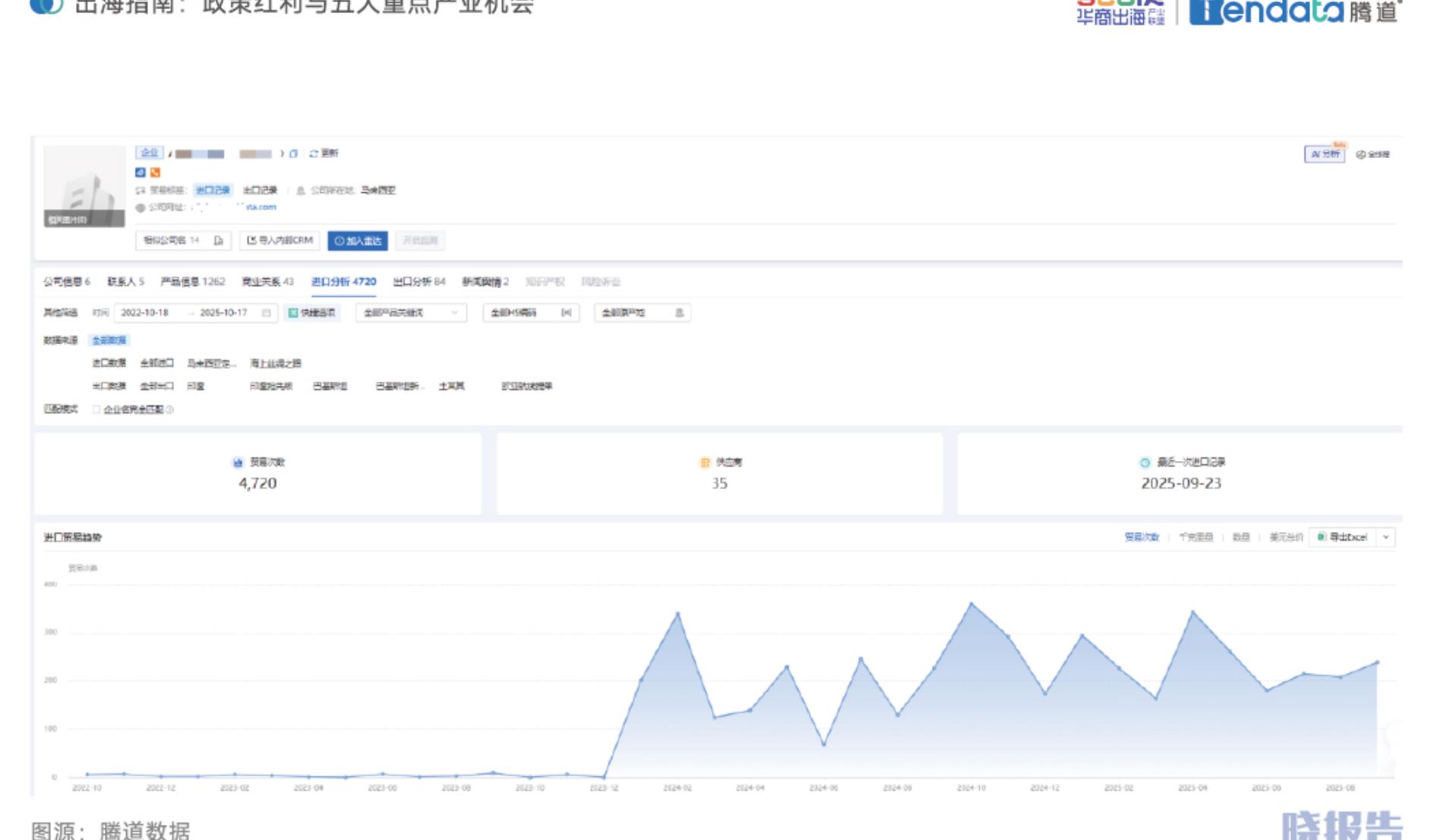1431x840 pixels.
Task: Show the chart by 数量 quantity
Action: tap(1241, 537)
